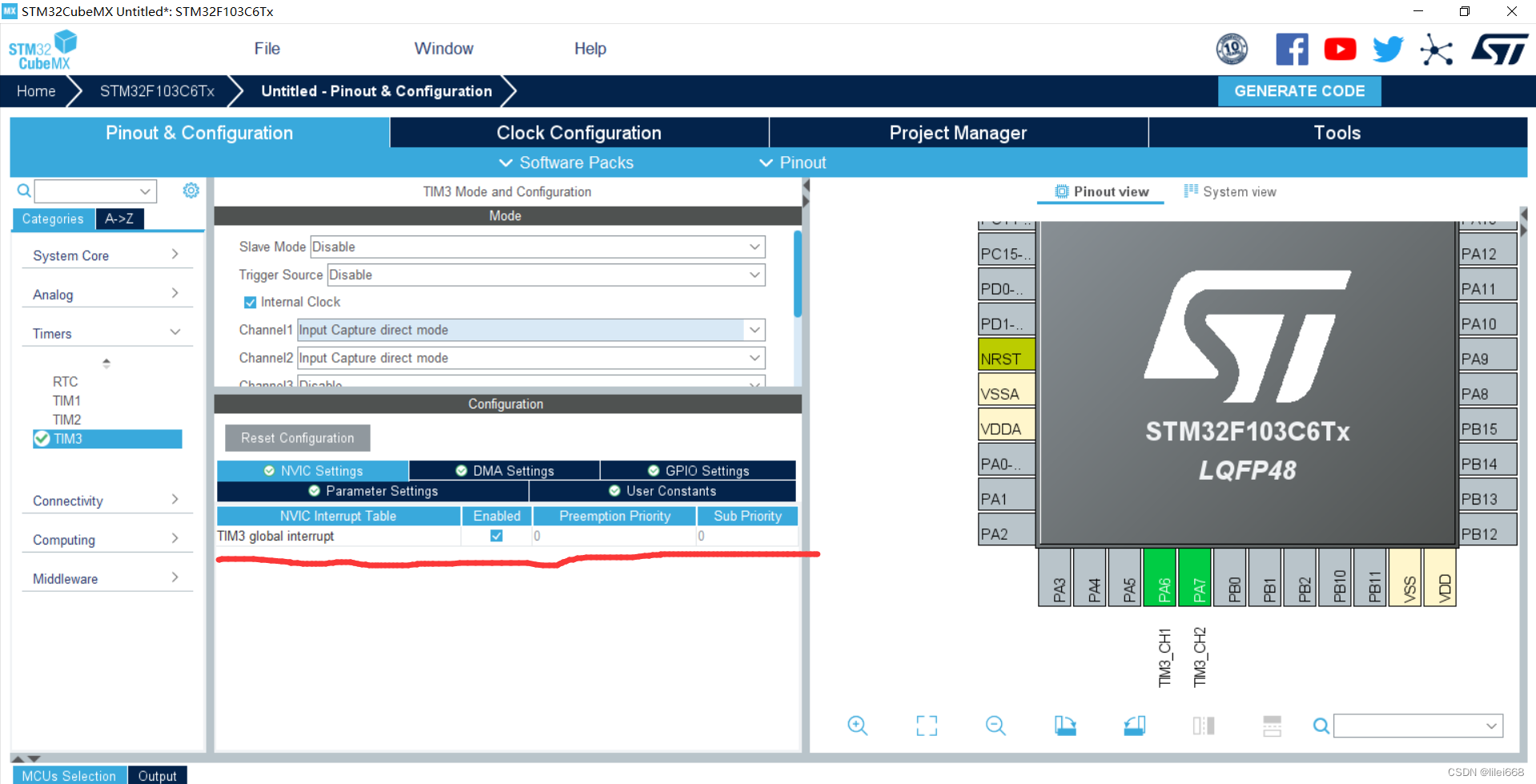Open the MCUs Selection panel tab

click(x=69, y=776)
